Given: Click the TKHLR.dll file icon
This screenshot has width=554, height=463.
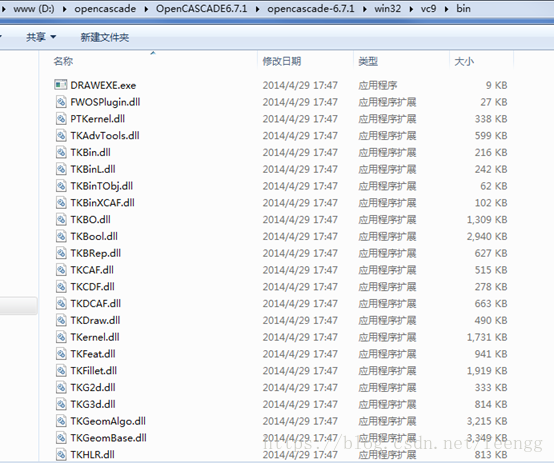Looking at the screenshot, I should pos(61,455).
